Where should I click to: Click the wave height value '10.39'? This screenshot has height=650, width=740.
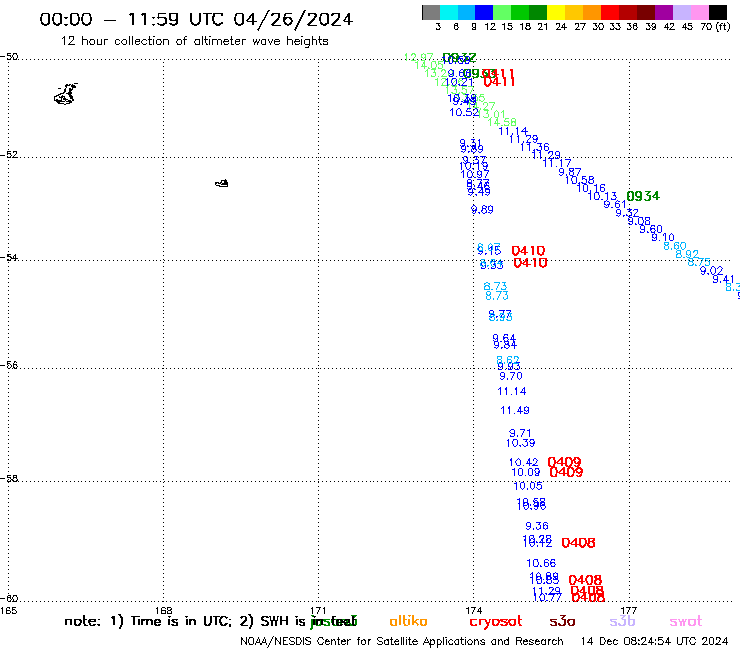521,443
